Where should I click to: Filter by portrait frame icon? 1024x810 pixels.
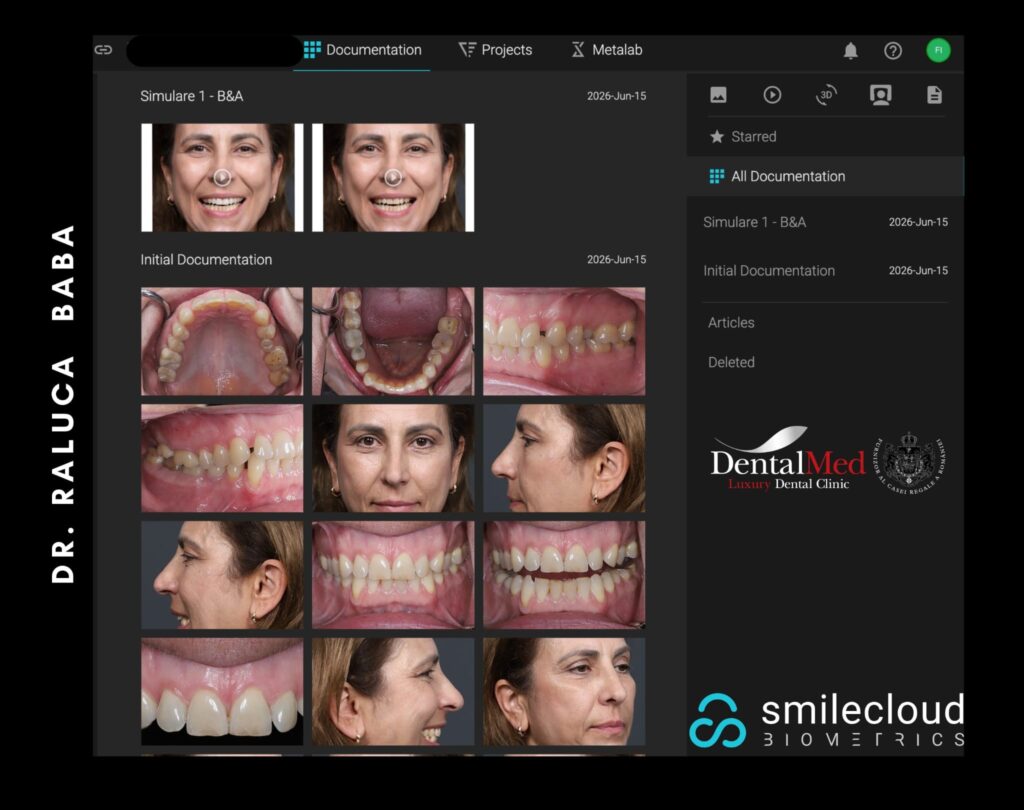[x=880, y=95]
